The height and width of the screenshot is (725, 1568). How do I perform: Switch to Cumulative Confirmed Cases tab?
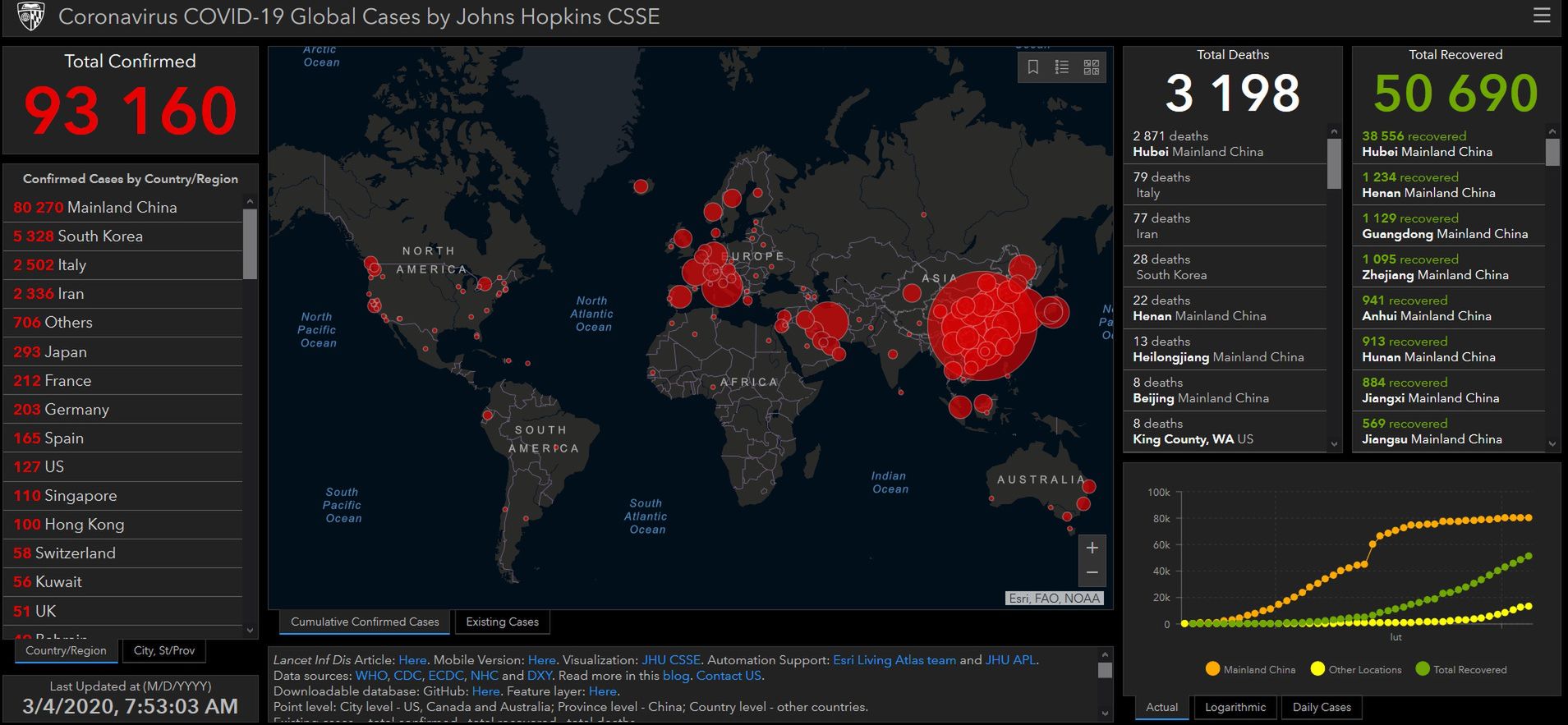(365, 622)
